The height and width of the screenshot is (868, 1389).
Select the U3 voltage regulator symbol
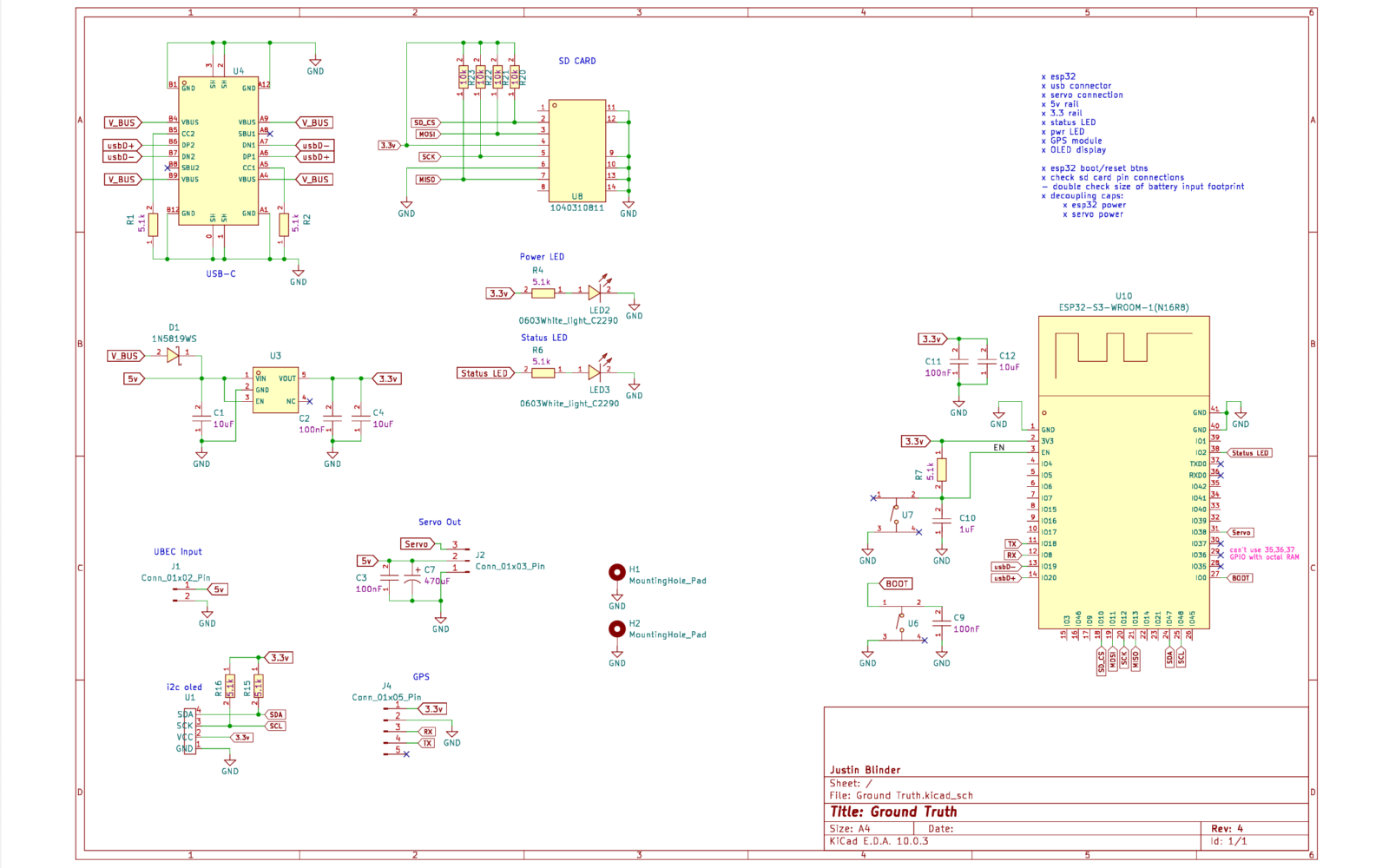click(275, 389)
